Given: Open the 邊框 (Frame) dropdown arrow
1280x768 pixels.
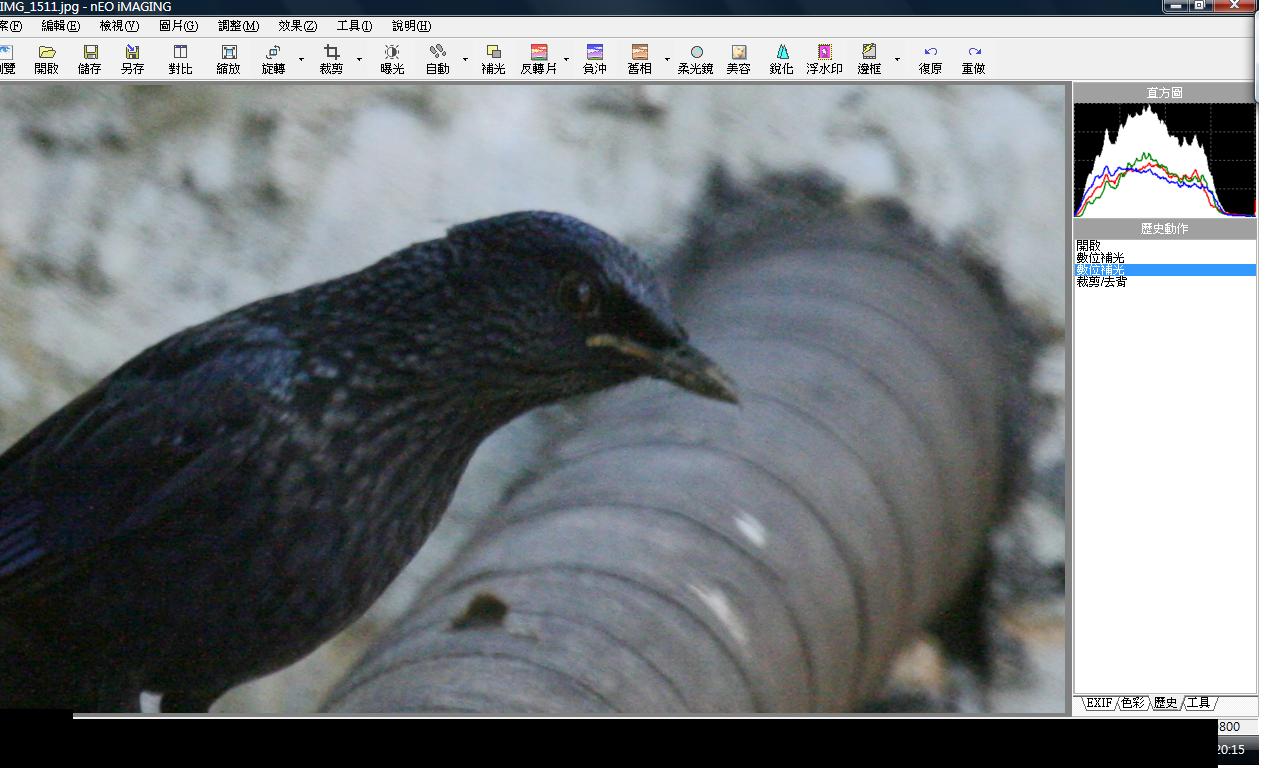Looking at the screenshot, I should tap(897, 60).
